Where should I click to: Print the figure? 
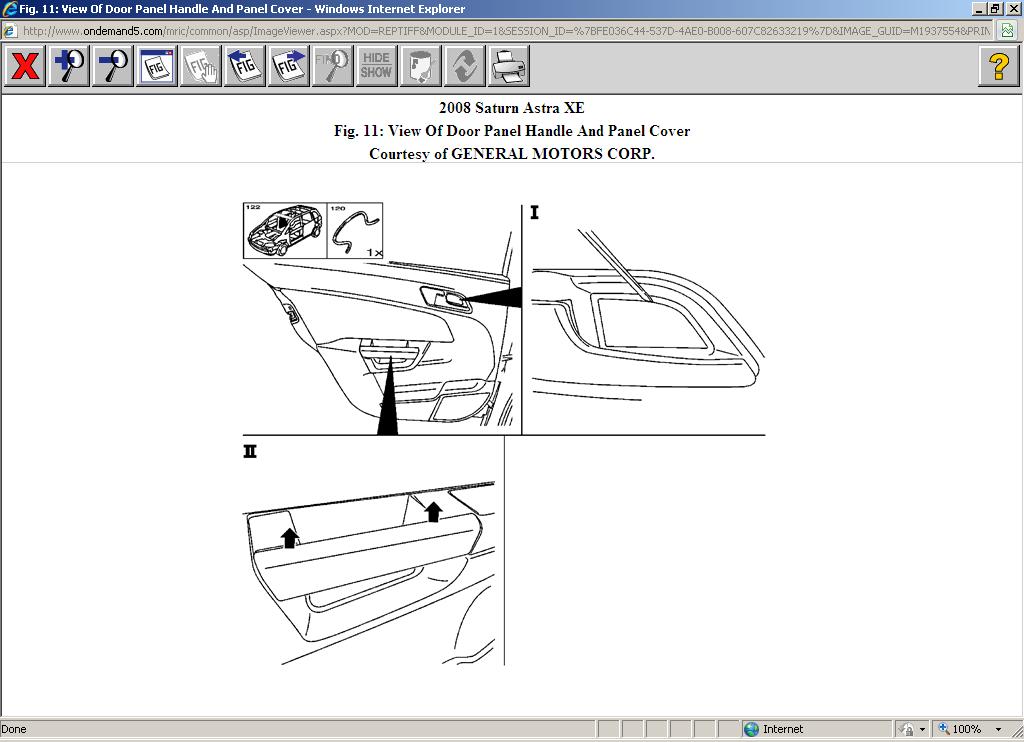click(508, 66)
